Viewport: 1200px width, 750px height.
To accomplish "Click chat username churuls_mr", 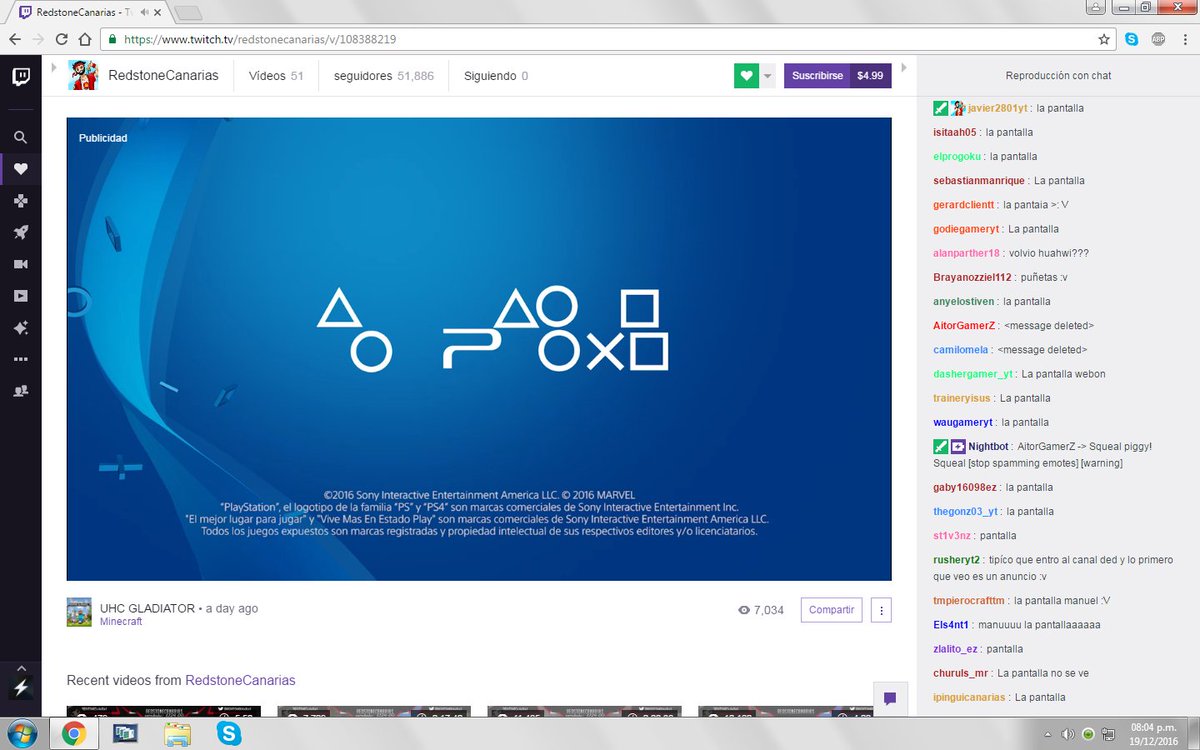I will [x=961, y=673].
